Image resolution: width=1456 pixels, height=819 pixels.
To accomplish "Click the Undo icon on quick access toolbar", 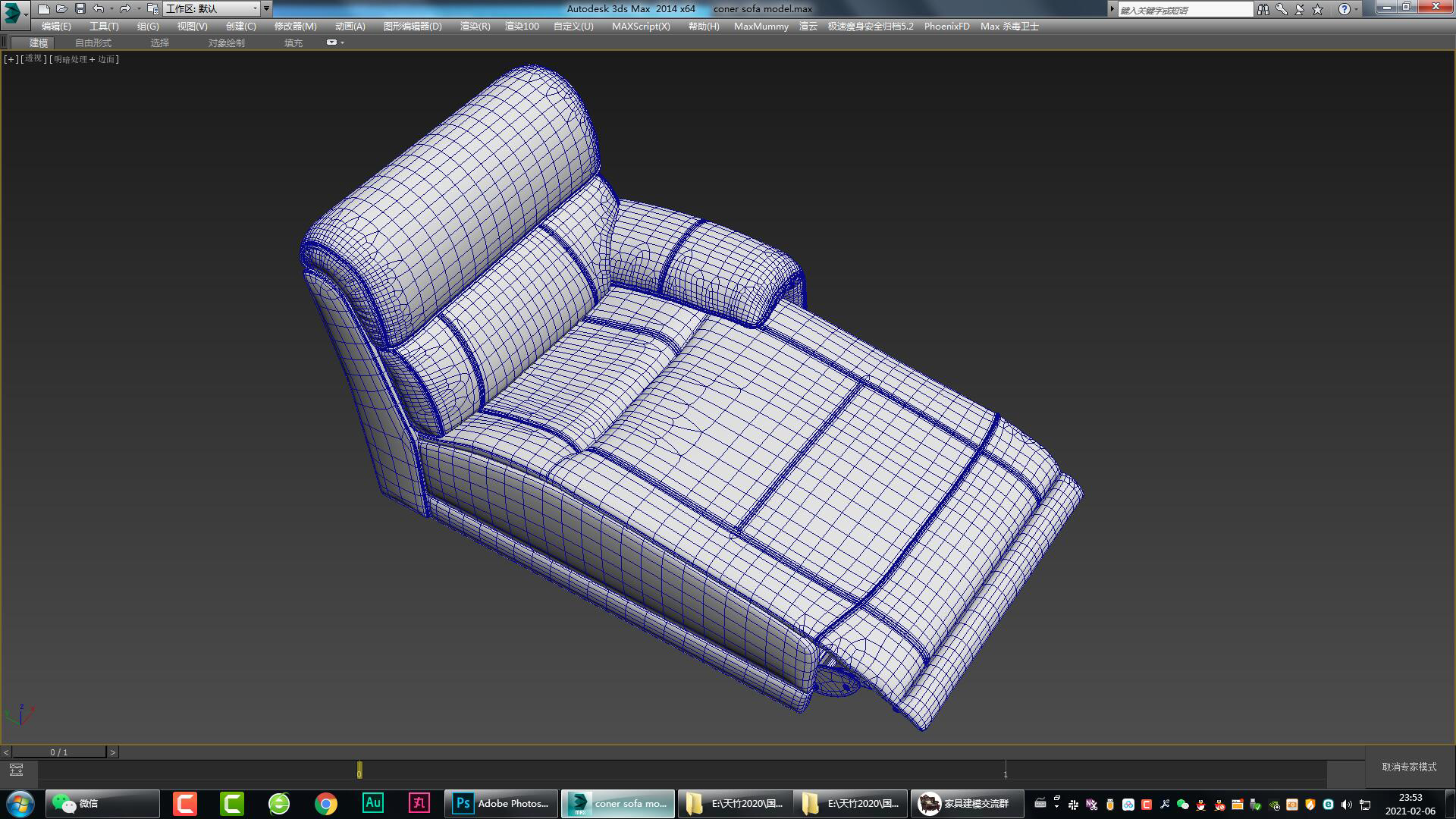I will click(x=99, y=8).
